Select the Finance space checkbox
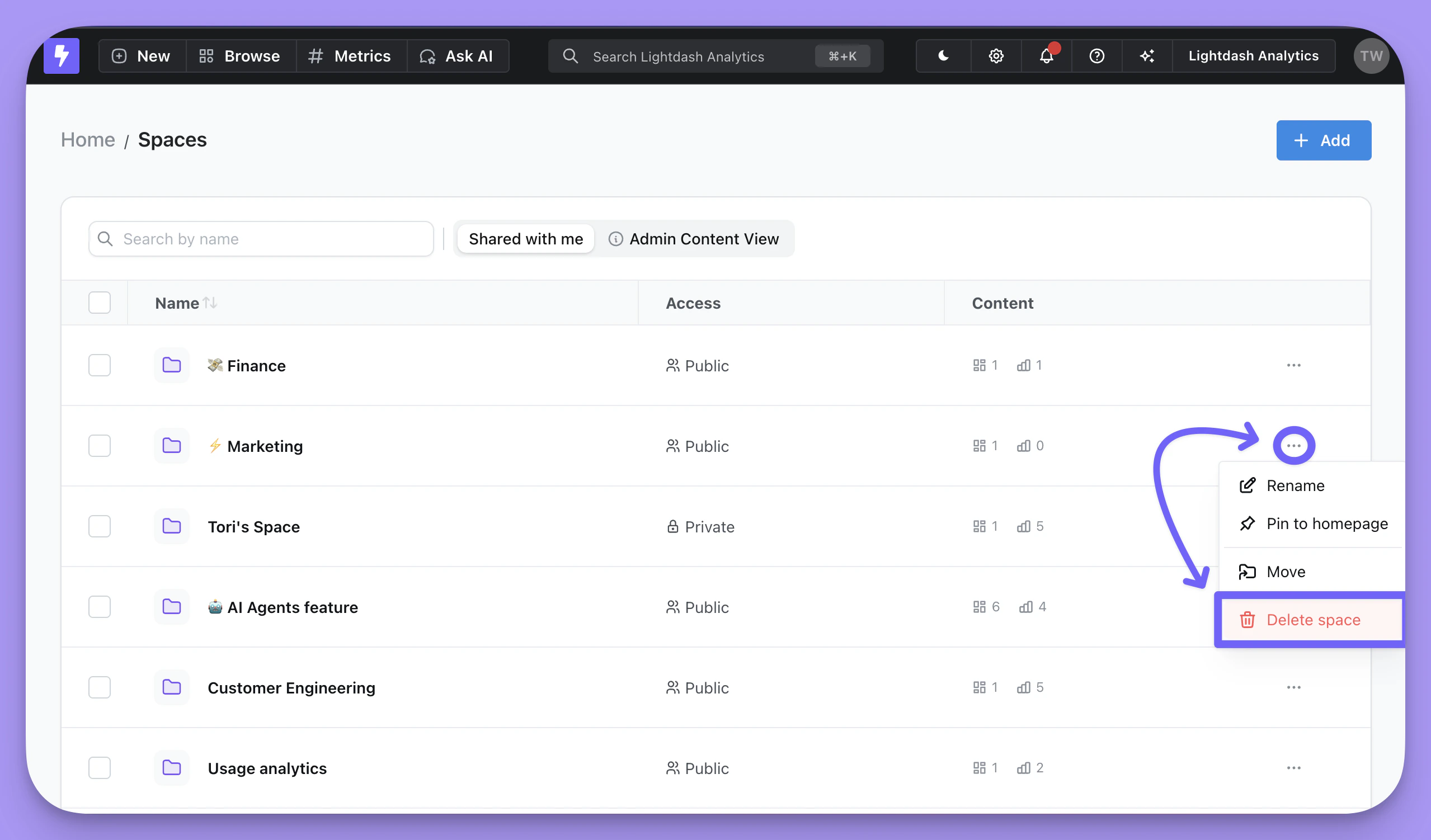 click(100, 365)
